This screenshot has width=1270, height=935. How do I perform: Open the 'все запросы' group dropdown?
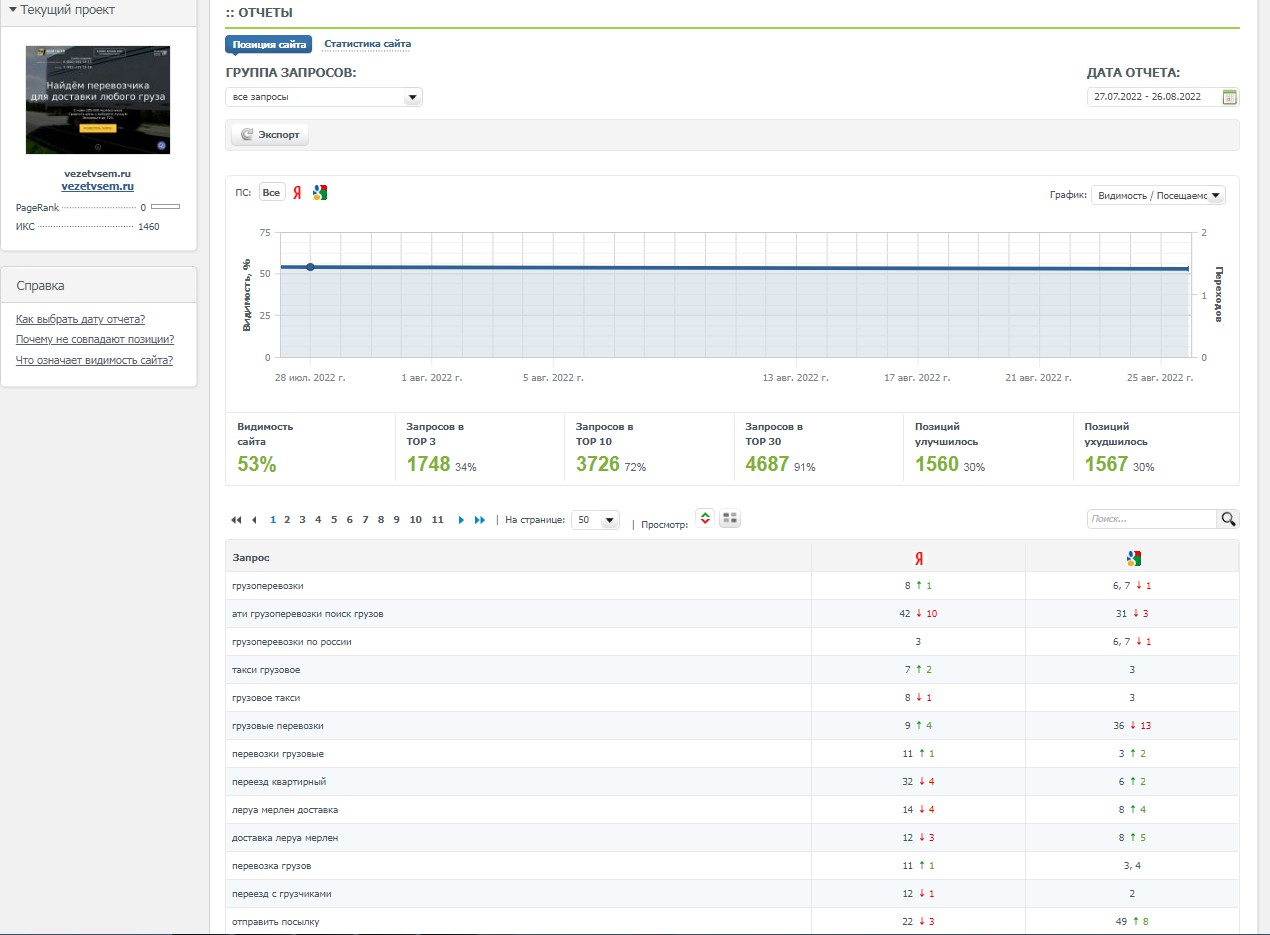324,97
